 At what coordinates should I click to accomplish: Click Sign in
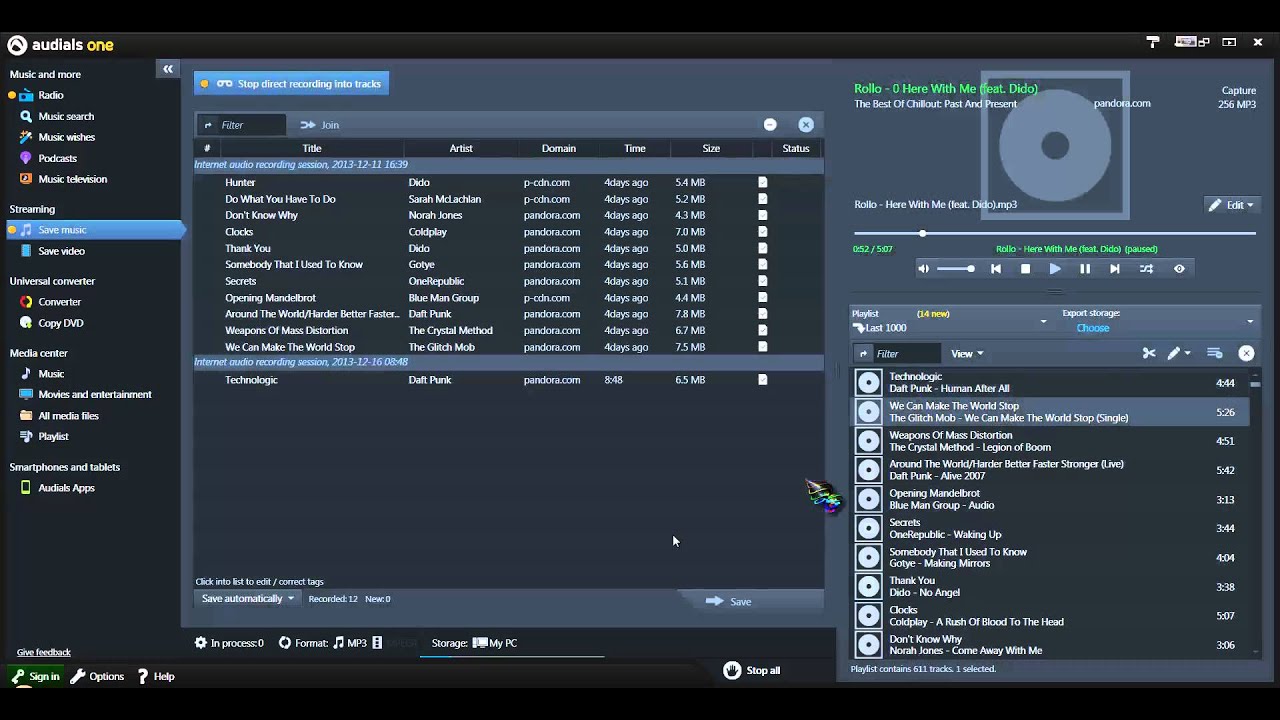35,677
